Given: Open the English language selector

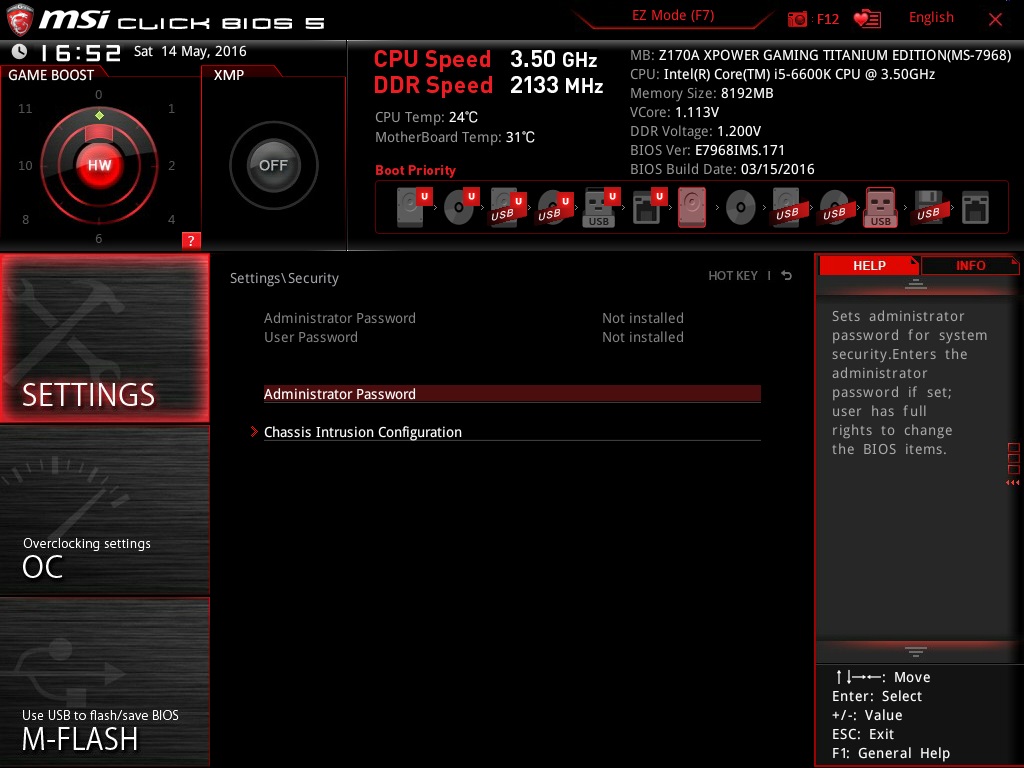Looking at the screenshot, I should click(x=931, y=18).
